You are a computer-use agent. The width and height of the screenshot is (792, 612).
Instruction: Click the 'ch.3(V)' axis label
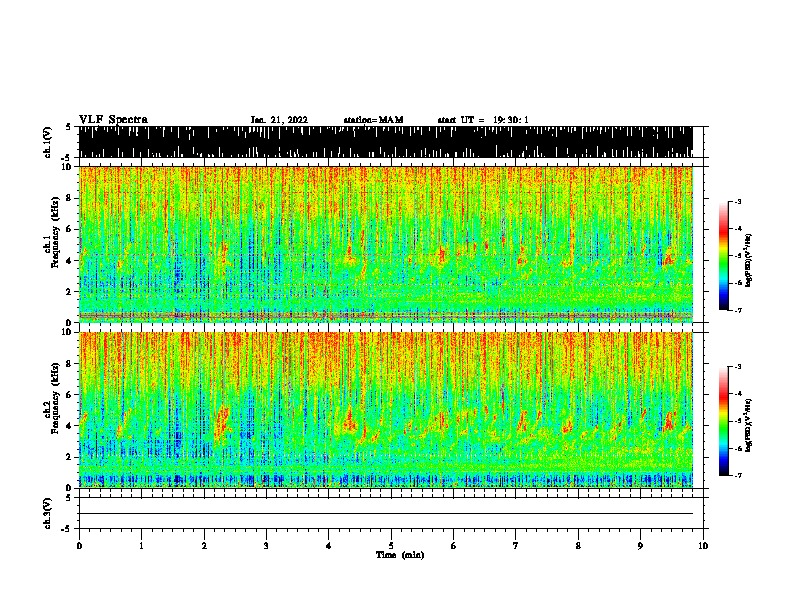point(48,513)
